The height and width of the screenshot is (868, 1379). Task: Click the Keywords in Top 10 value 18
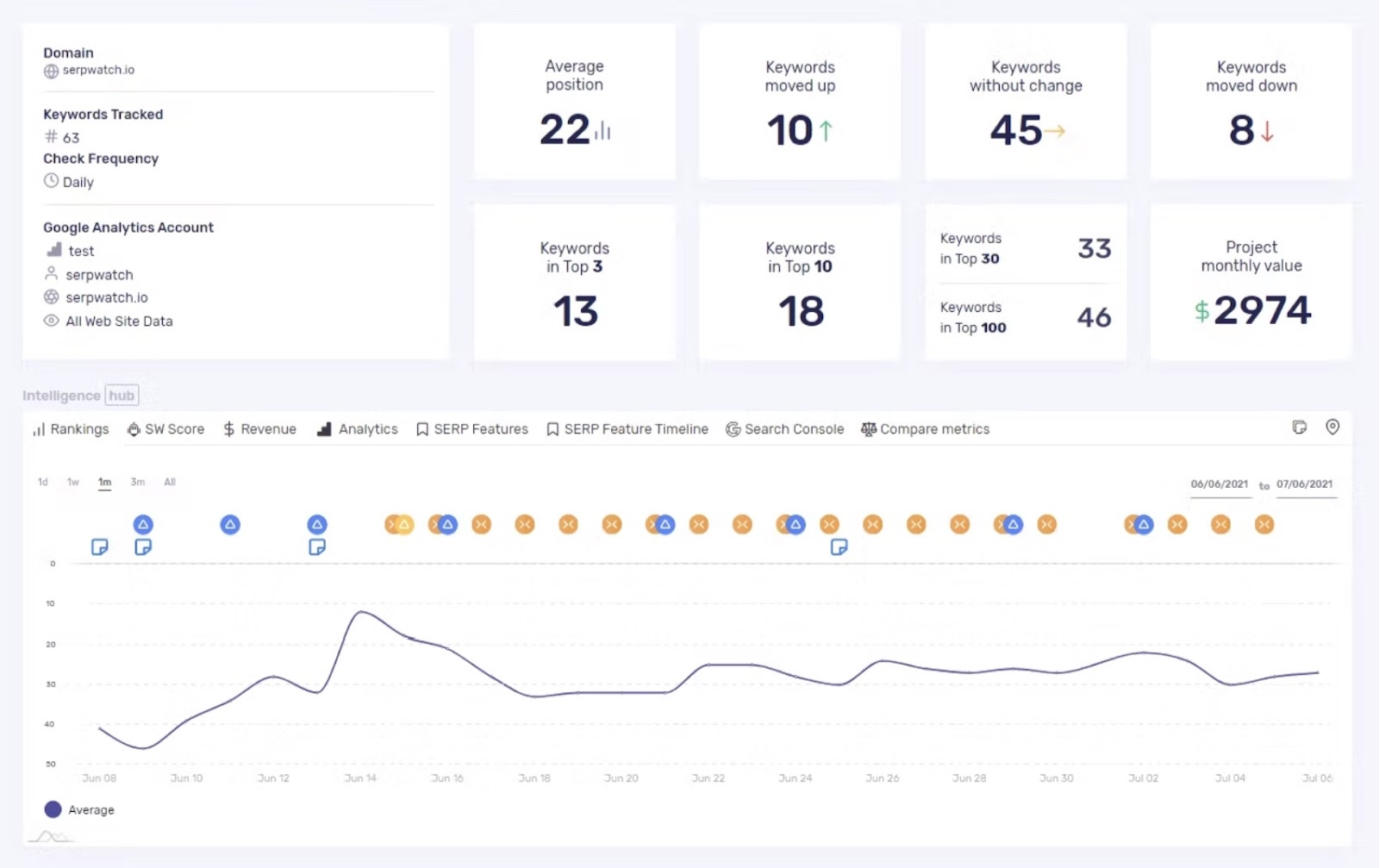(x=802, y=311)
